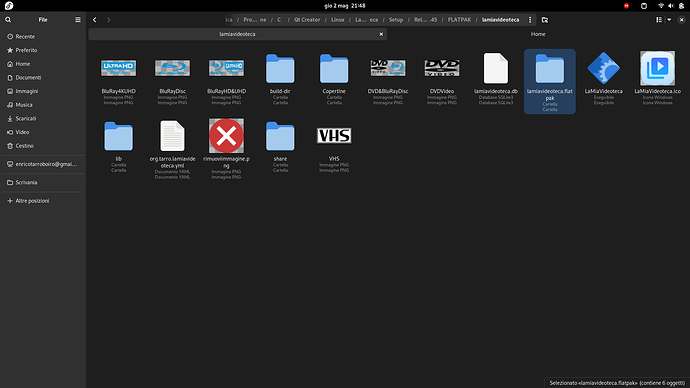Click Qt Creator in the path bar
This screenshot has height=388, width=690.
tap(307, 20)
